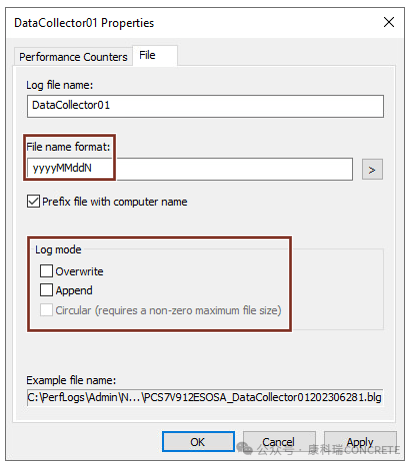Enable the Overwrite log mode checkbox
This screenshot has height=466, width=412.
(x=46, y=271)
